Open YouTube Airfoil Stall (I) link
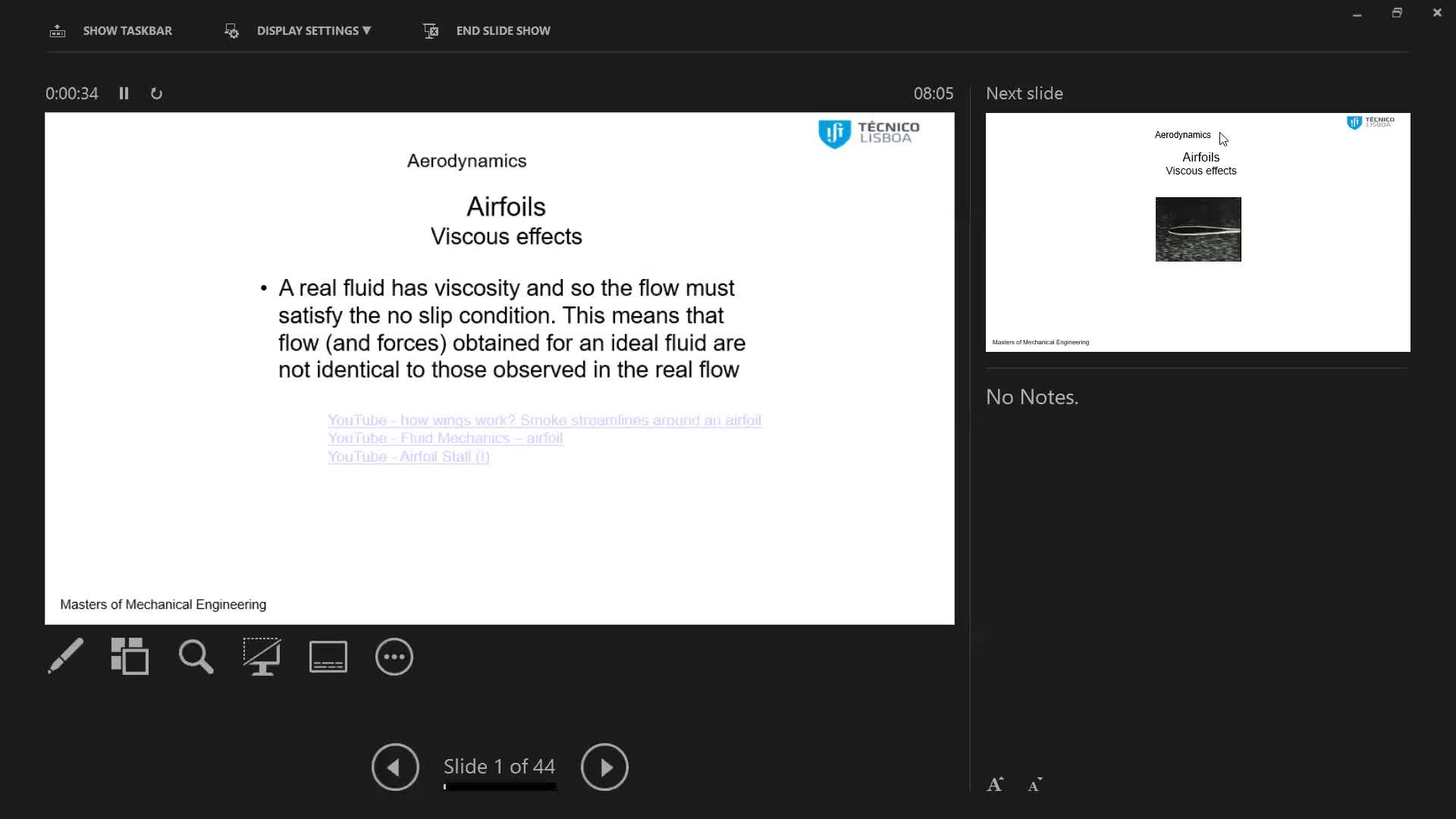Screen dimensions: 1456x819 (x=408, y=457)
